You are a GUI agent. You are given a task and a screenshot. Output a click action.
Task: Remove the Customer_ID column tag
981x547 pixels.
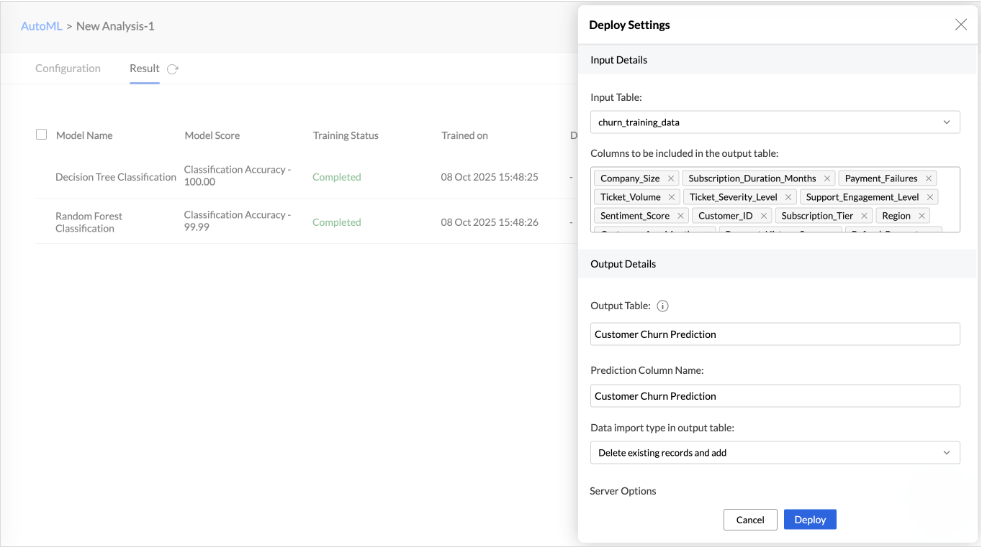pyautogui.click(x=764, y=216)
